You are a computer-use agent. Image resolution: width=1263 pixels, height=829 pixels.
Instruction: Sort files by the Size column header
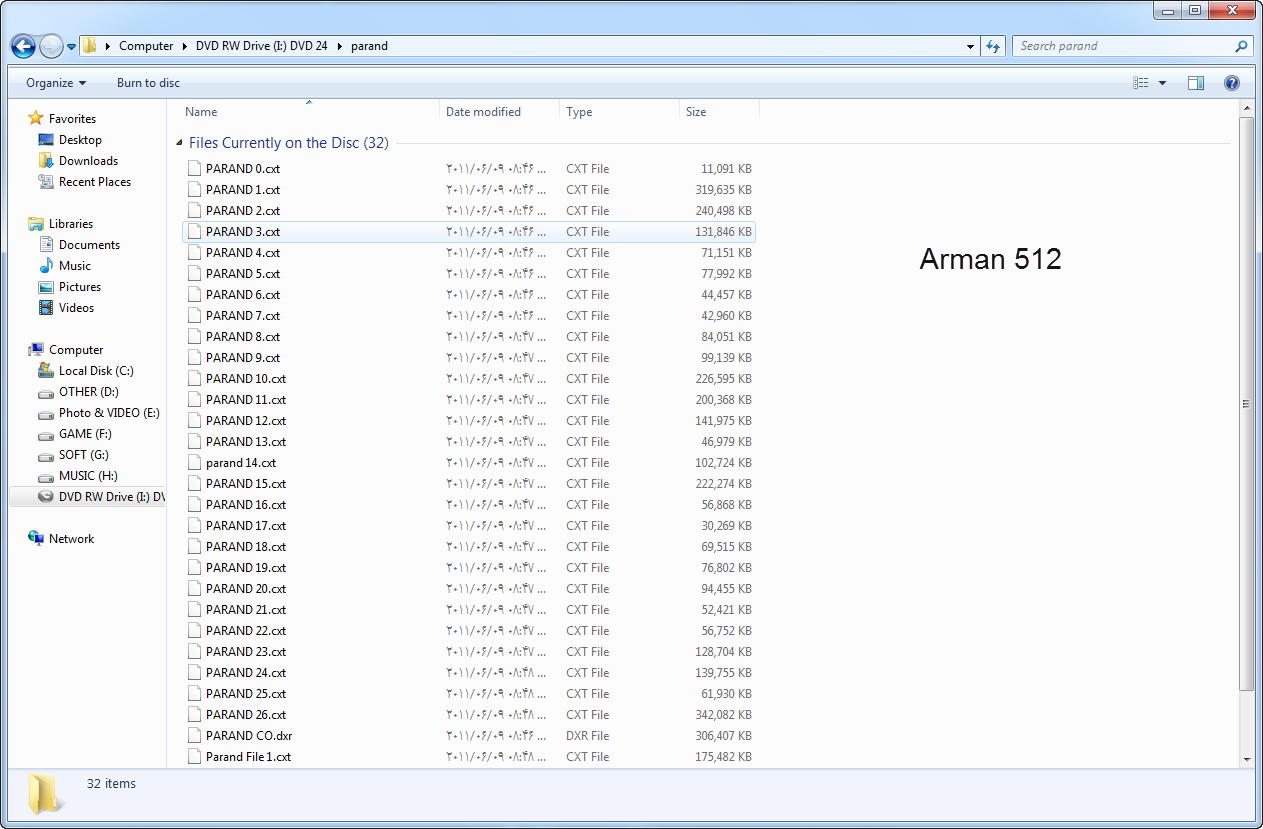(696, 112)
